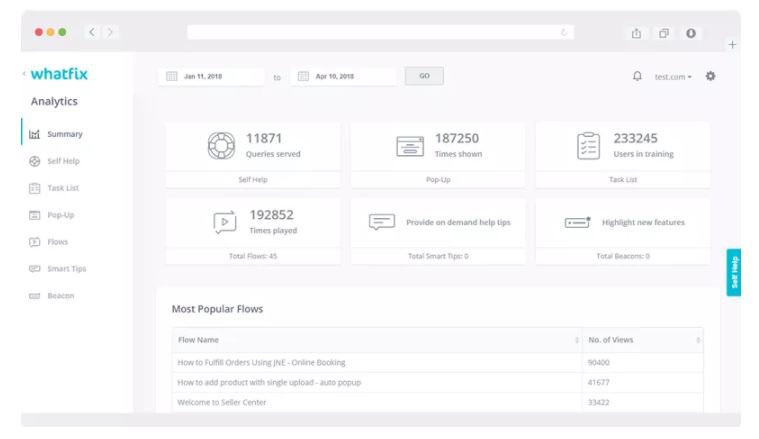The width and height of the screenshot is (759, 439).
Task: Click the whatfix logo
Action: click(59, 74)
